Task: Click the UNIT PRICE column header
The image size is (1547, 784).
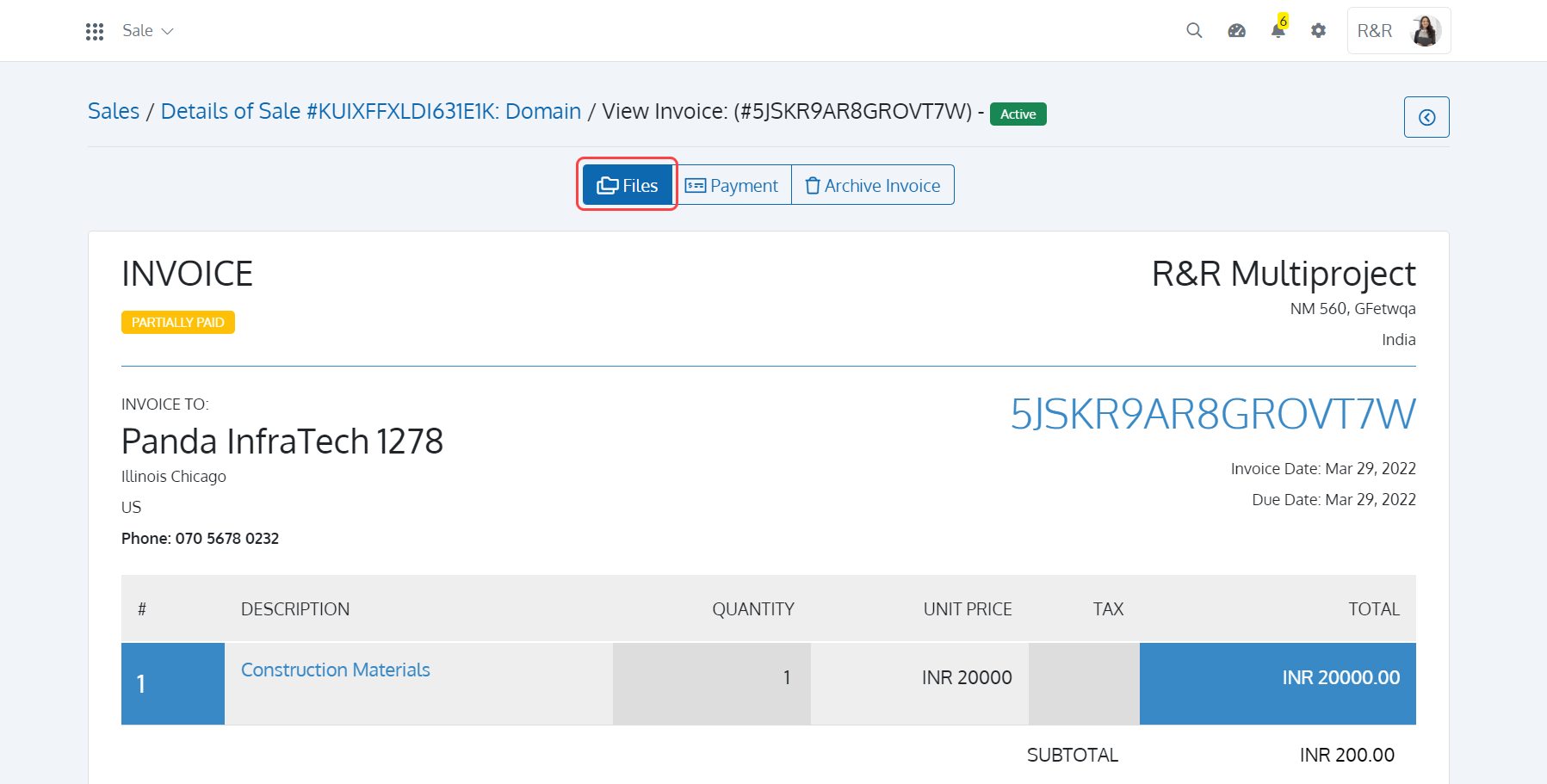Action: tap(968, 609)
